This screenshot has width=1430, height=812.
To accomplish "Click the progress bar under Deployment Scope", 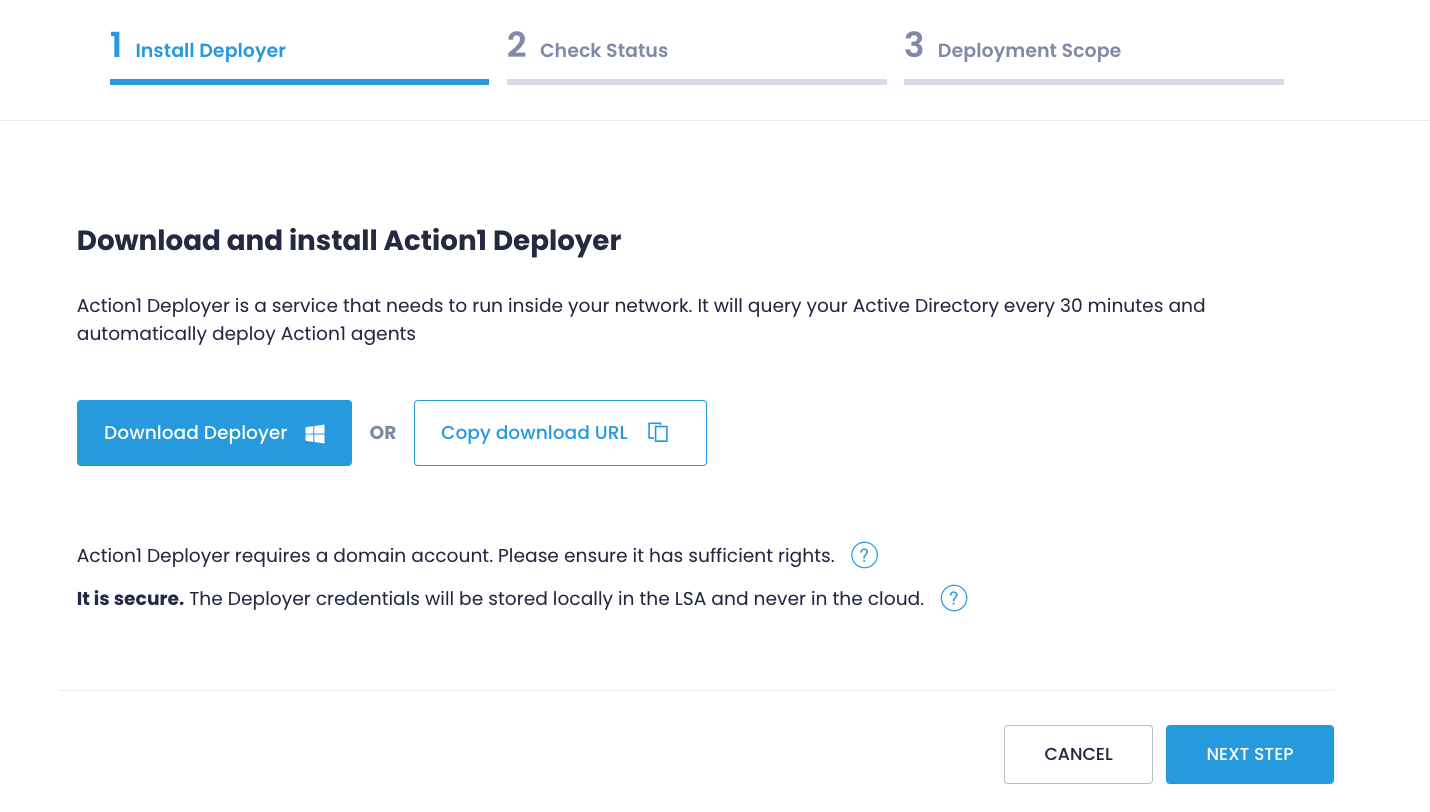I will pos(1093,84).
